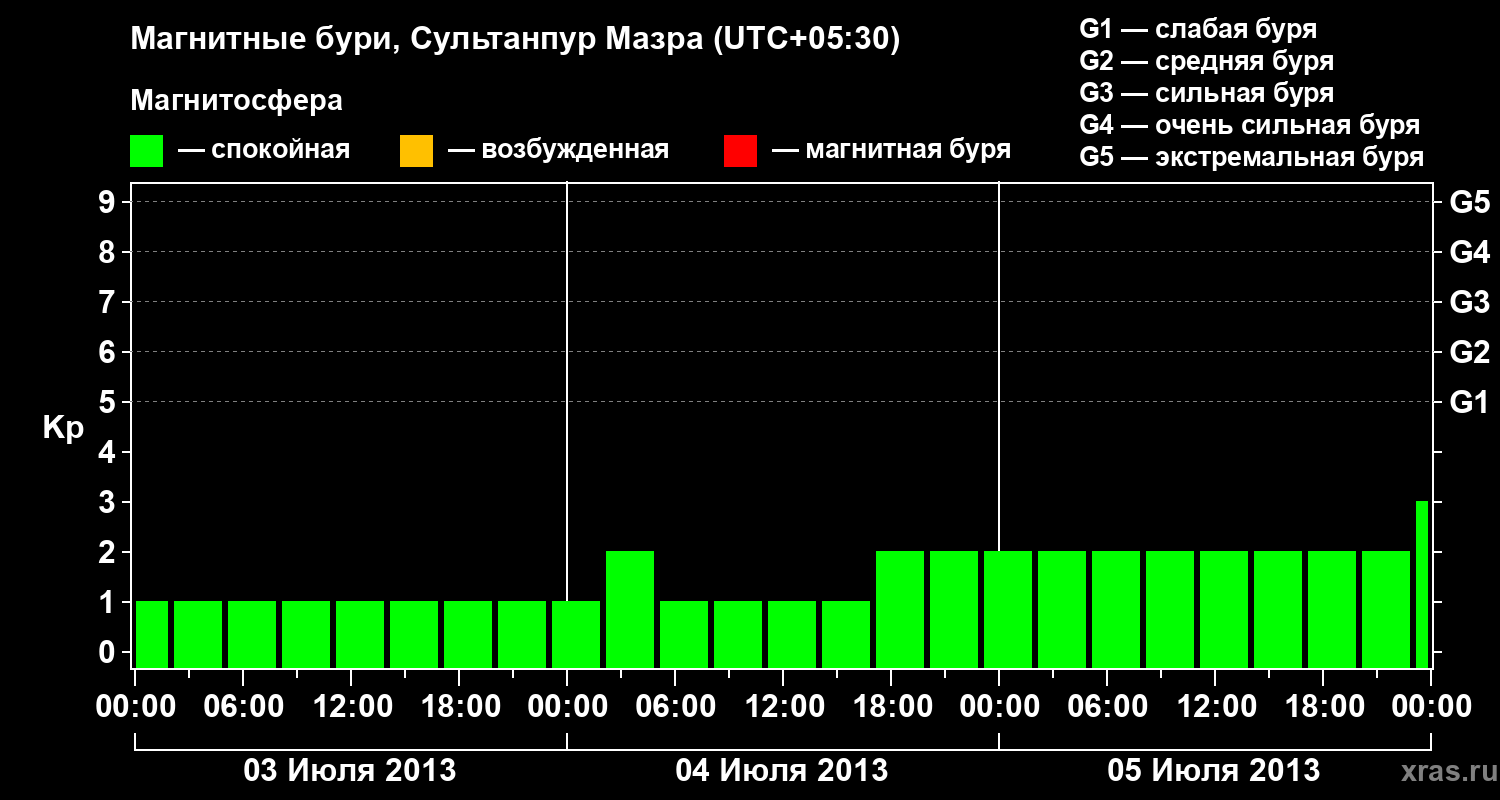The image size is (1500, 800).
Task: Click the orange 'возбужденная' legend swatch
Action: (x=416, y=151)
